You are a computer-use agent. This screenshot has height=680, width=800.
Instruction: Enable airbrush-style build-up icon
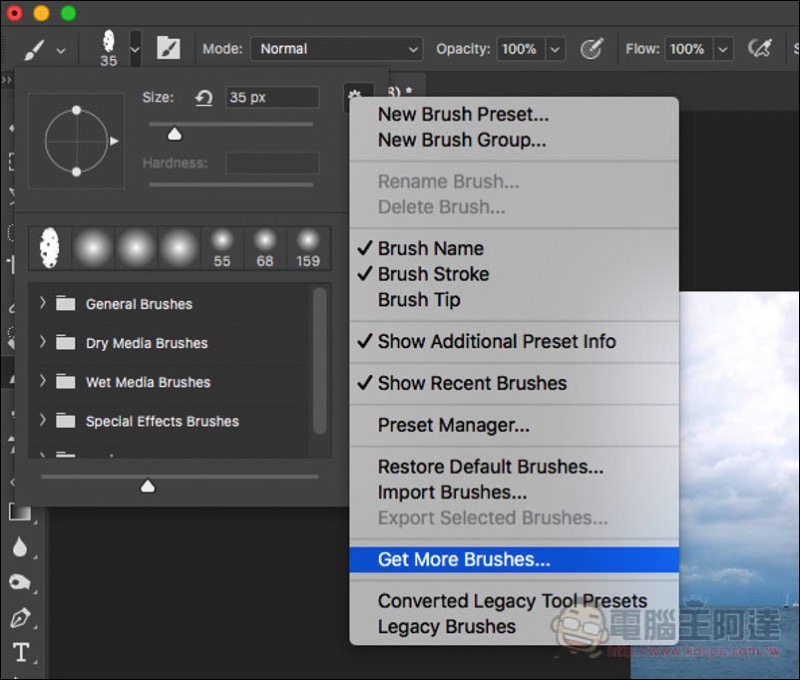coord(760,48)
